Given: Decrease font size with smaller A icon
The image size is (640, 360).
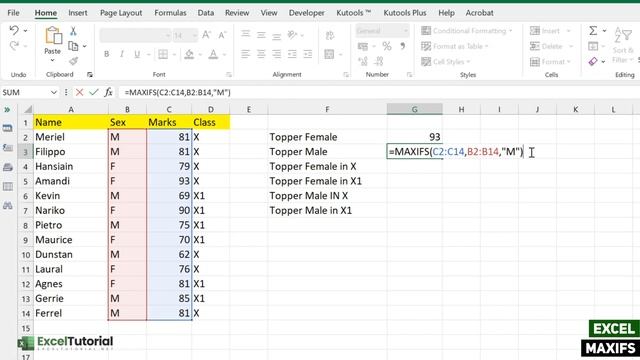Looking at the screenshot, I should tap(222, 35).
